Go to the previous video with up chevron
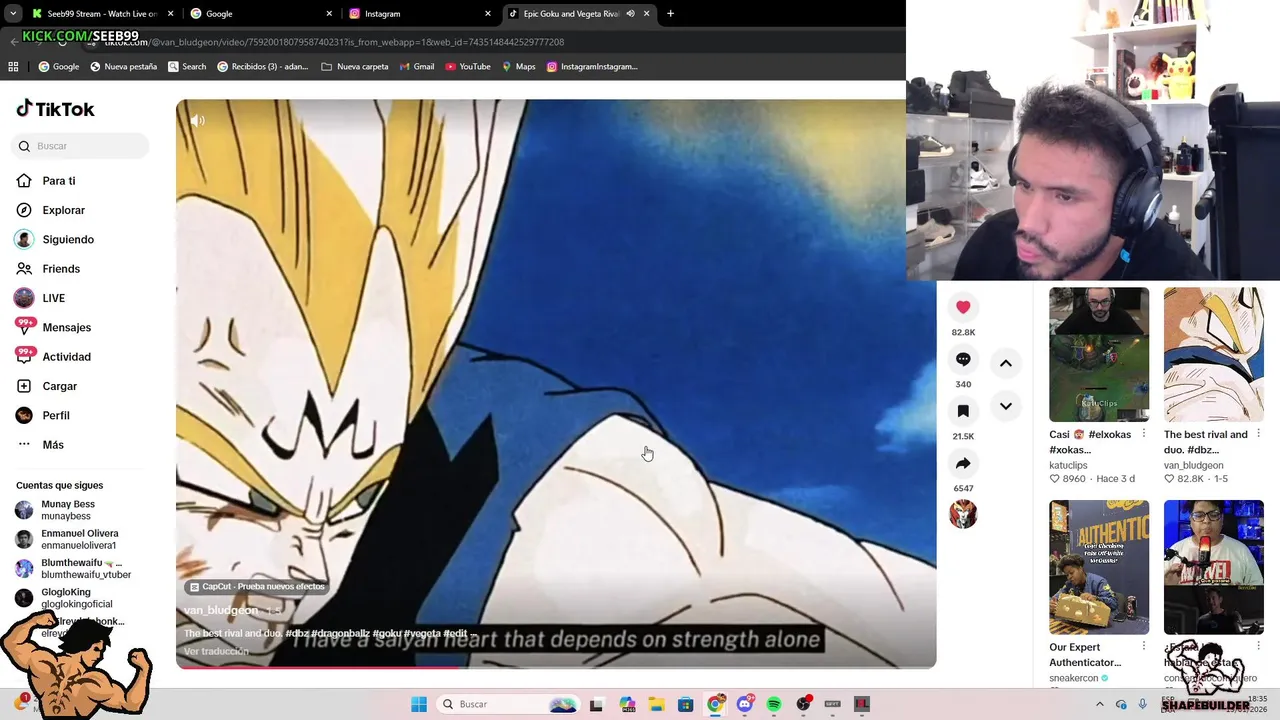1280x720 pixels. point(1006,363)
